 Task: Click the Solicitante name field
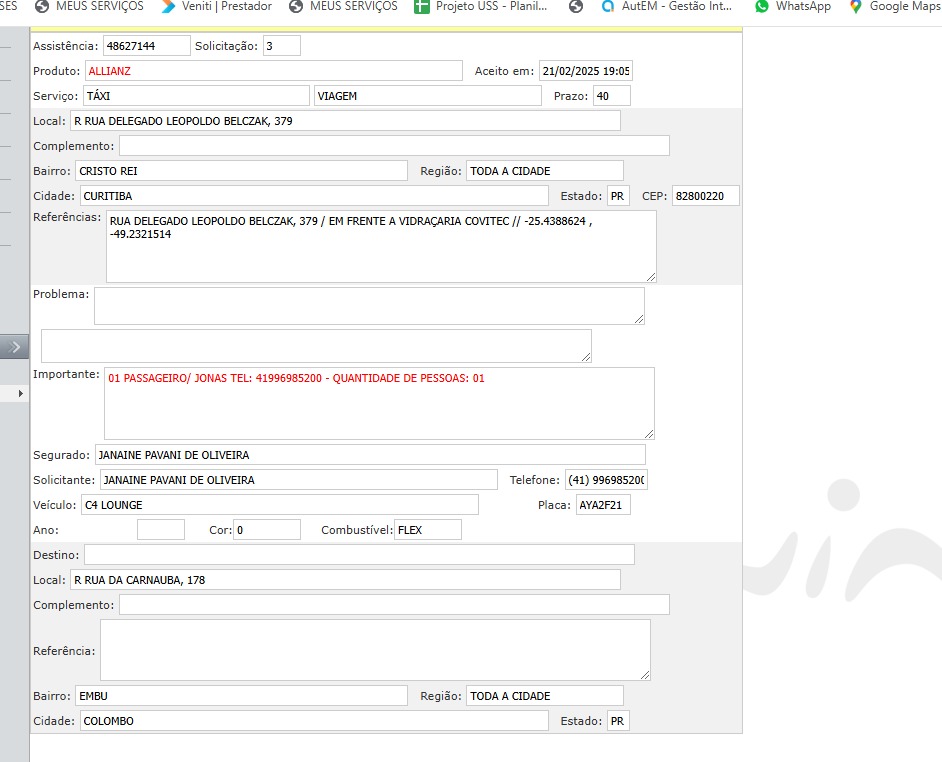pyautogui.click(x=299, y=480)
